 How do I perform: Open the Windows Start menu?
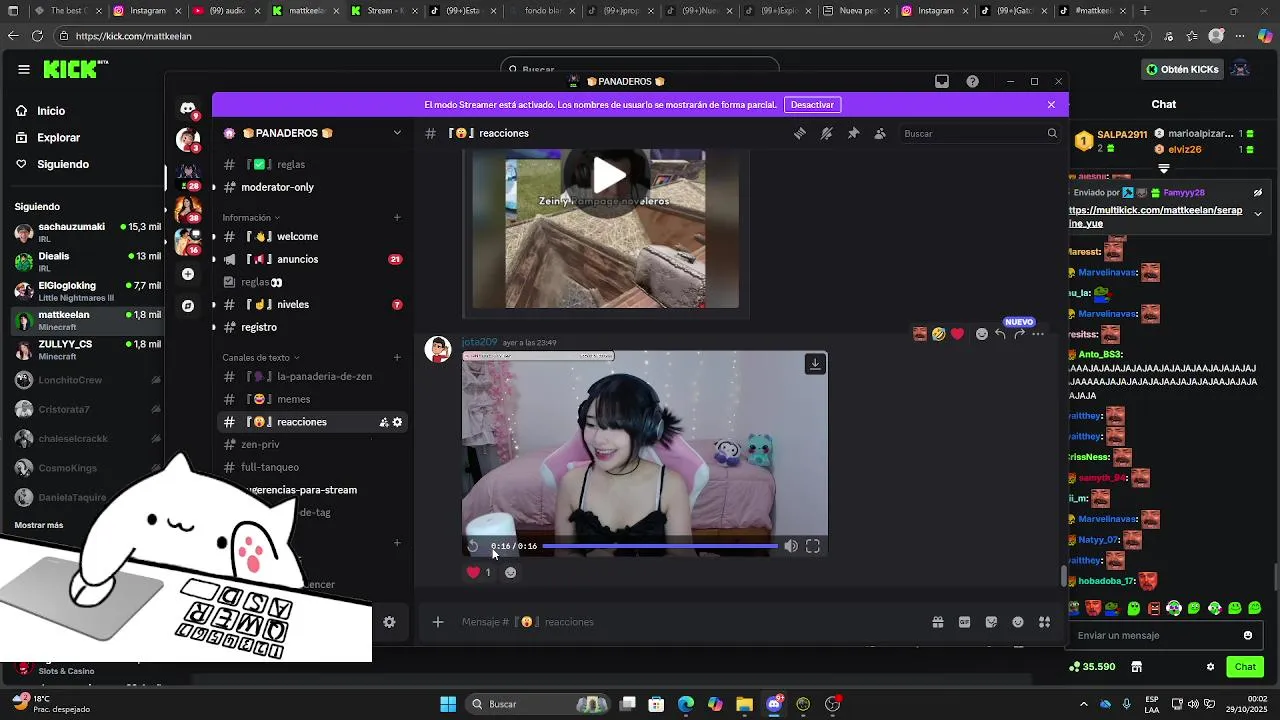tap(448, 704)
